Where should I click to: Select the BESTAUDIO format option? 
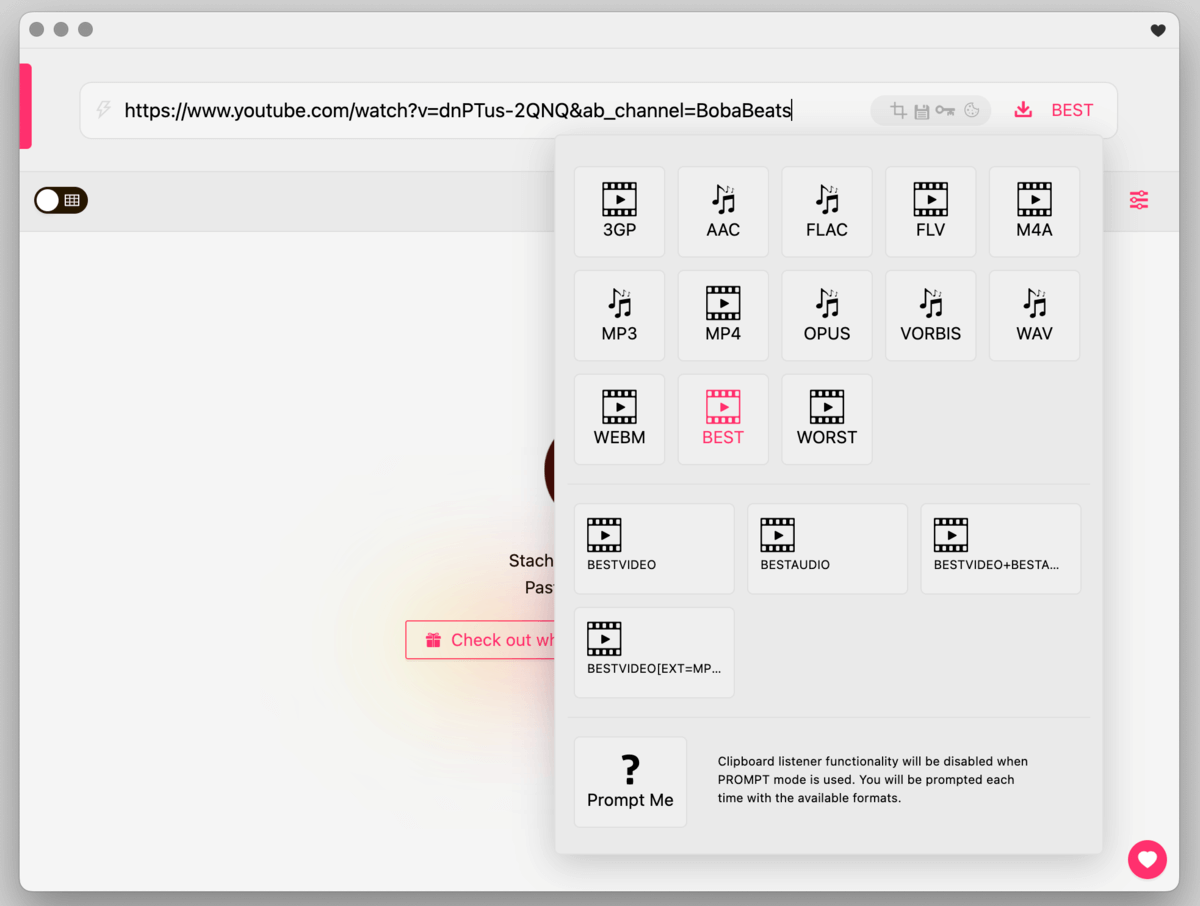(827, 548)
